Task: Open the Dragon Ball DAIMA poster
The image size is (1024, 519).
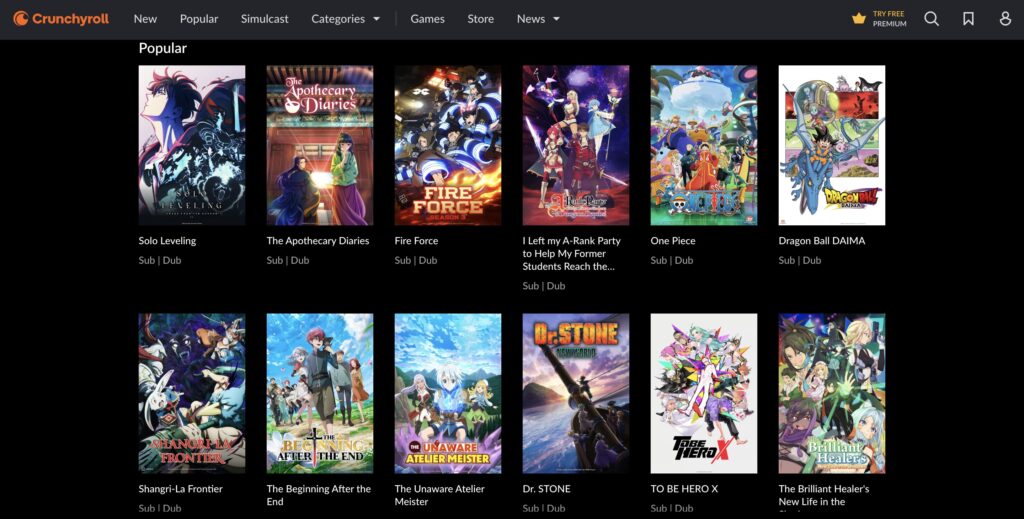Action: click(832, 145)
